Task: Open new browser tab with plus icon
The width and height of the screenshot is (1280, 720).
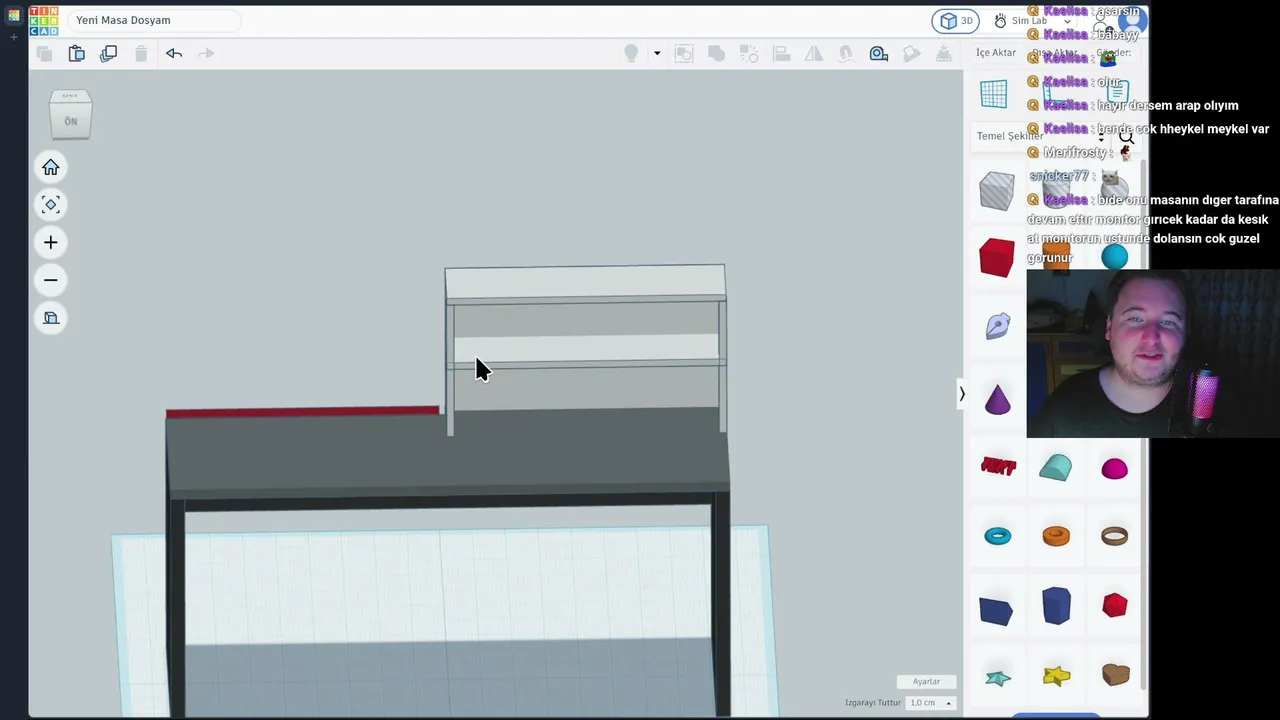Action: pos(13,38)
